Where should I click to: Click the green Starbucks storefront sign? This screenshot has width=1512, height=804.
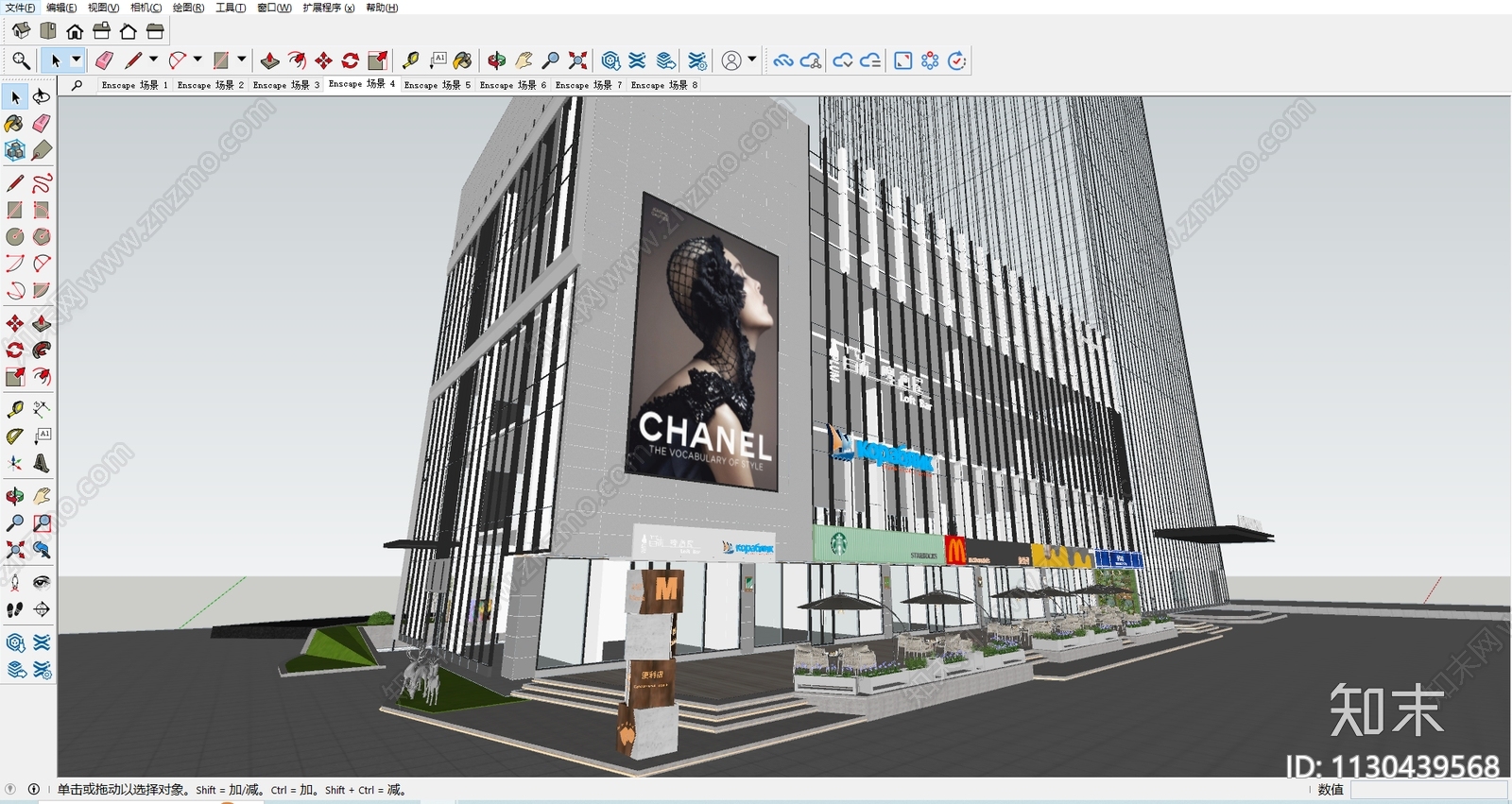point(879,545)
